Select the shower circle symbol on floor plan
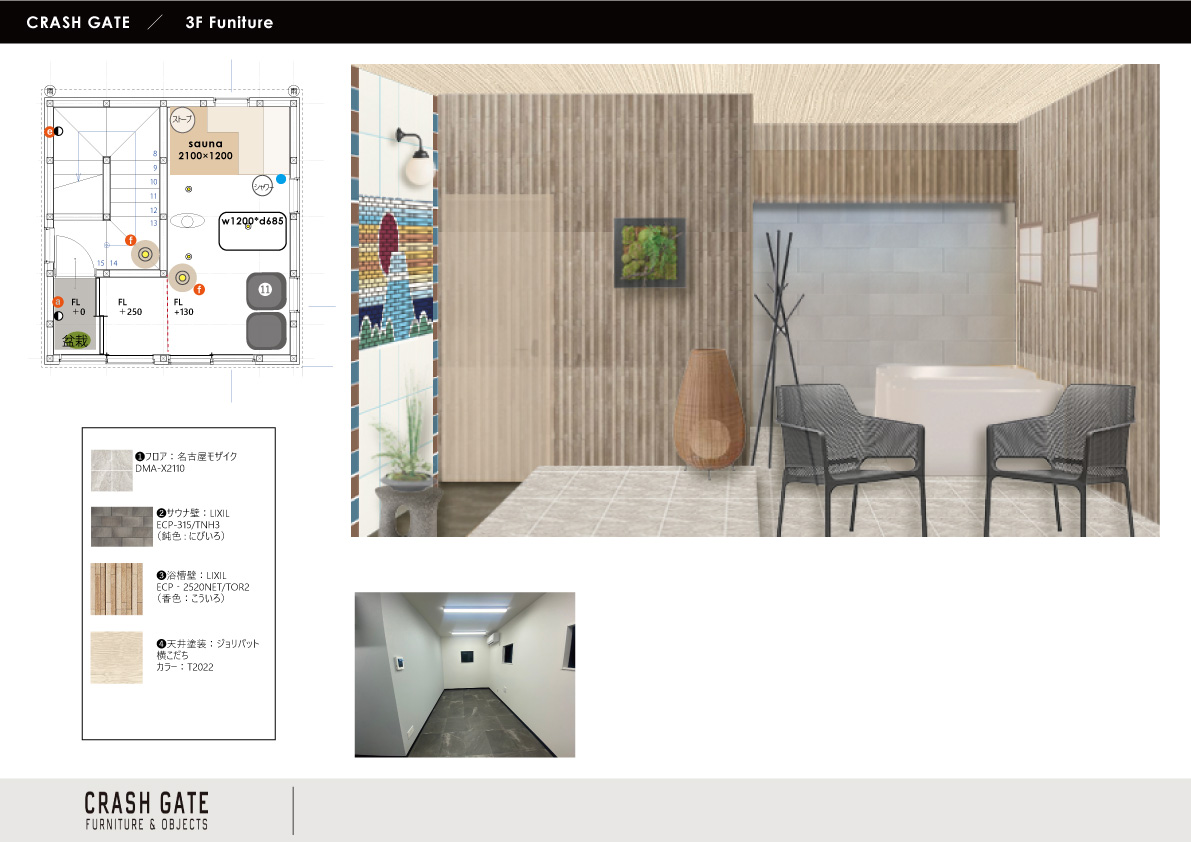Viewport: 1191px width, 842px height. 263,185
